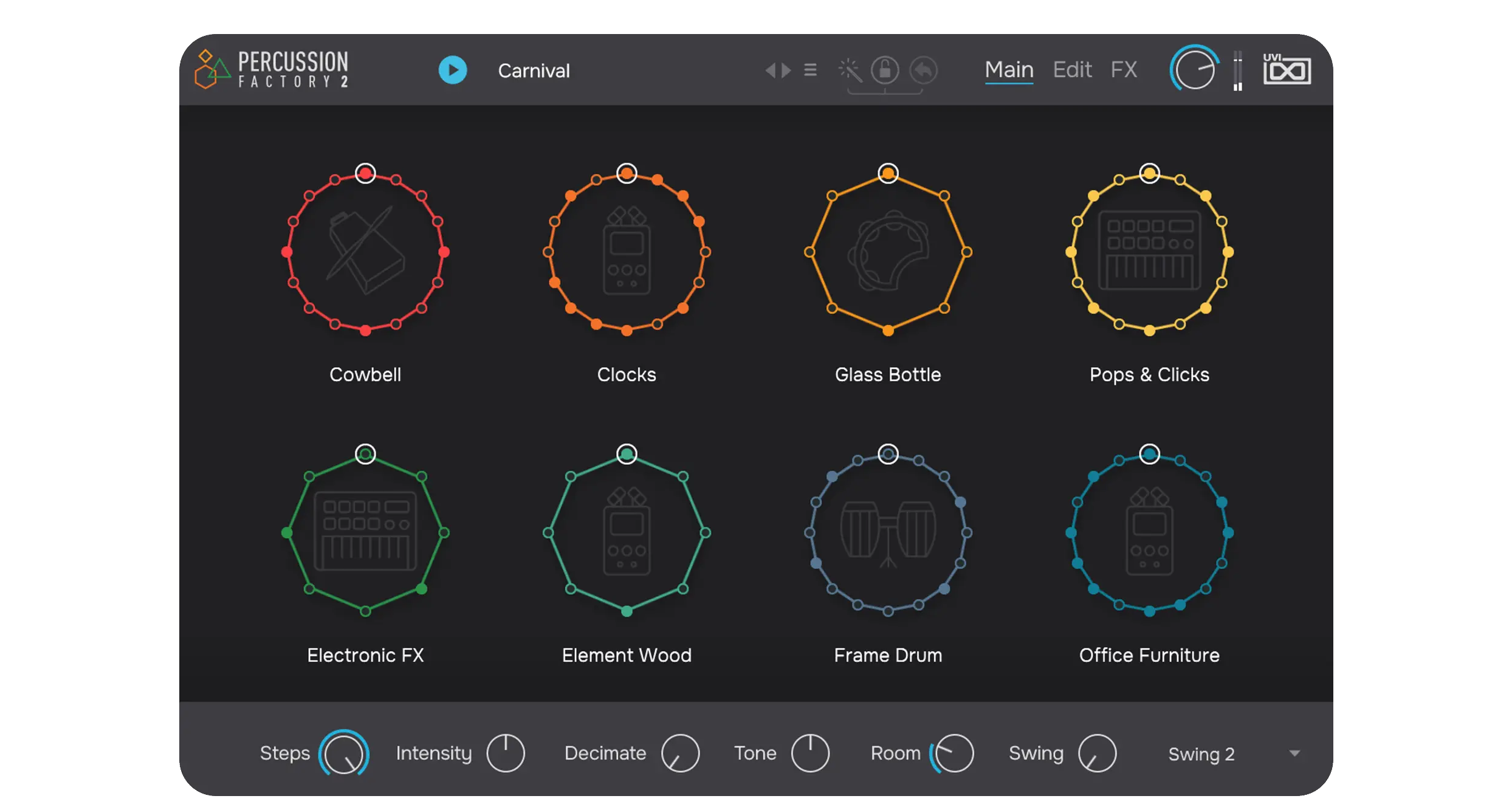
Task: Click the Cowbell label
Action: pyautogui.click(x=365, y=374)
